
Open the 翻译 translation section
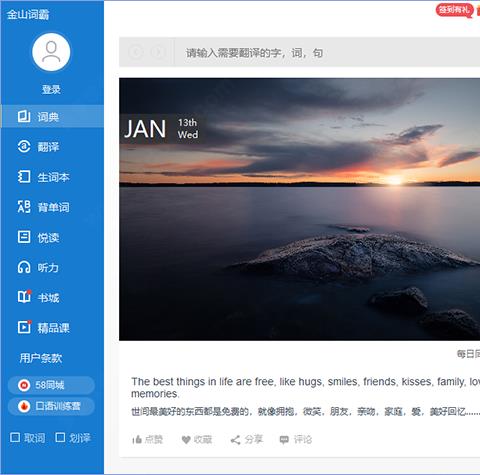[x=52, y=147]
